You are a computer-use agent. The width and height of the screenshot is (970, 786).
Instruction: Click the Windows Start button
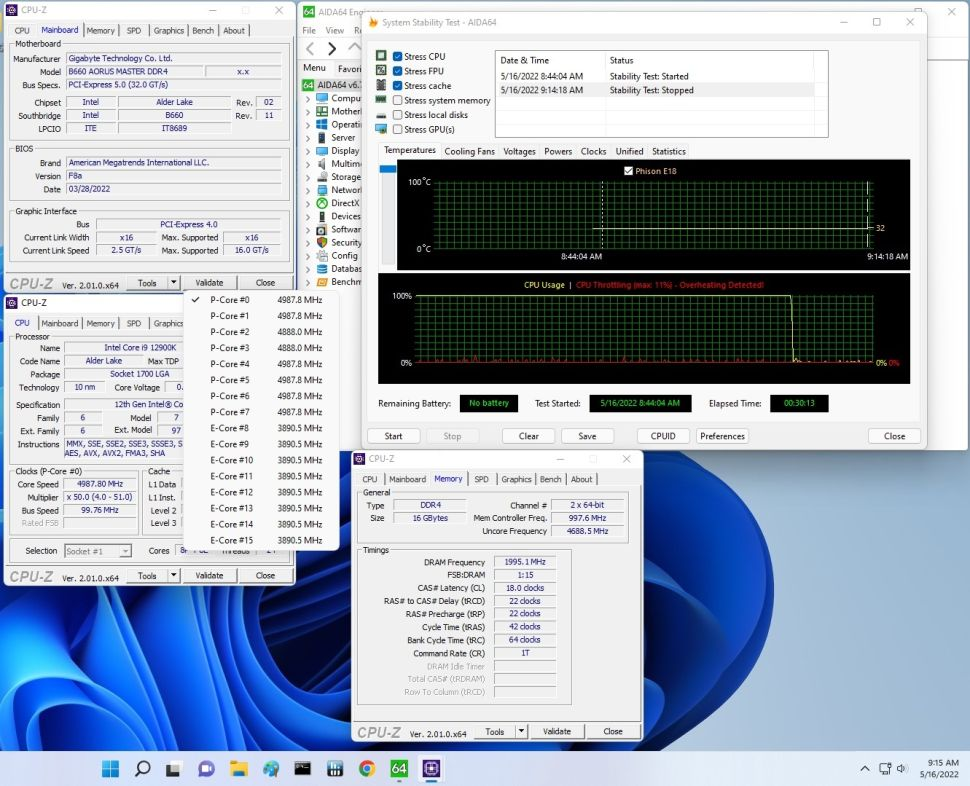(x=110, y=768)
